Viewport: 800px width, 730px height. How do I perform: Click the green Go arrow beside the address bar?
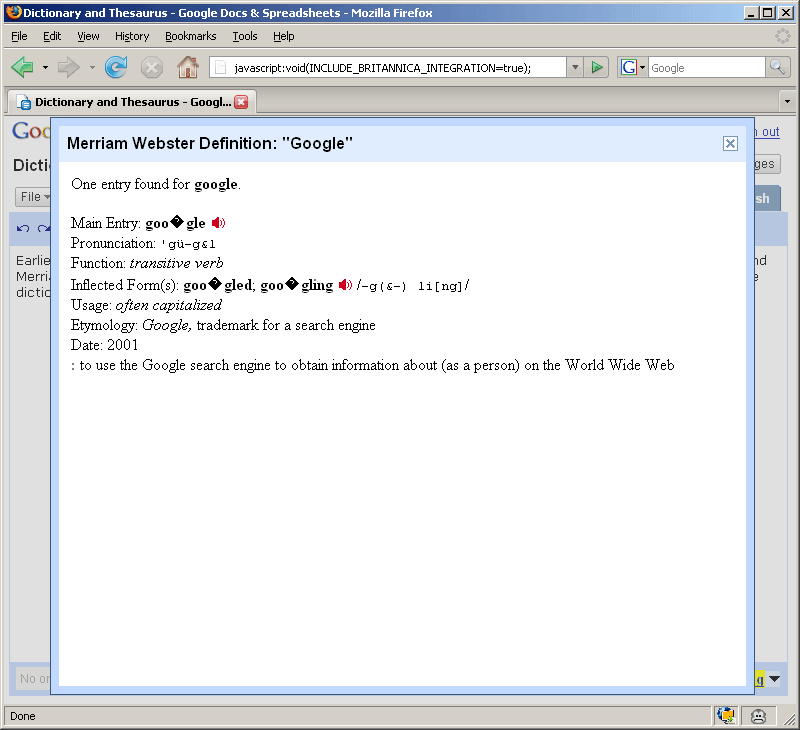(597, 67)
